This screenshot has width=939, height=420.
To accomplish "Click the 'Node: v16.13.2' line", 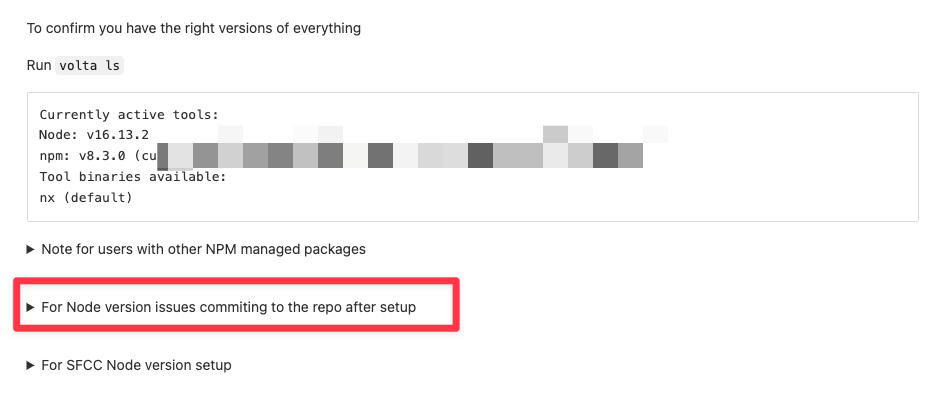I will (94, 135).
